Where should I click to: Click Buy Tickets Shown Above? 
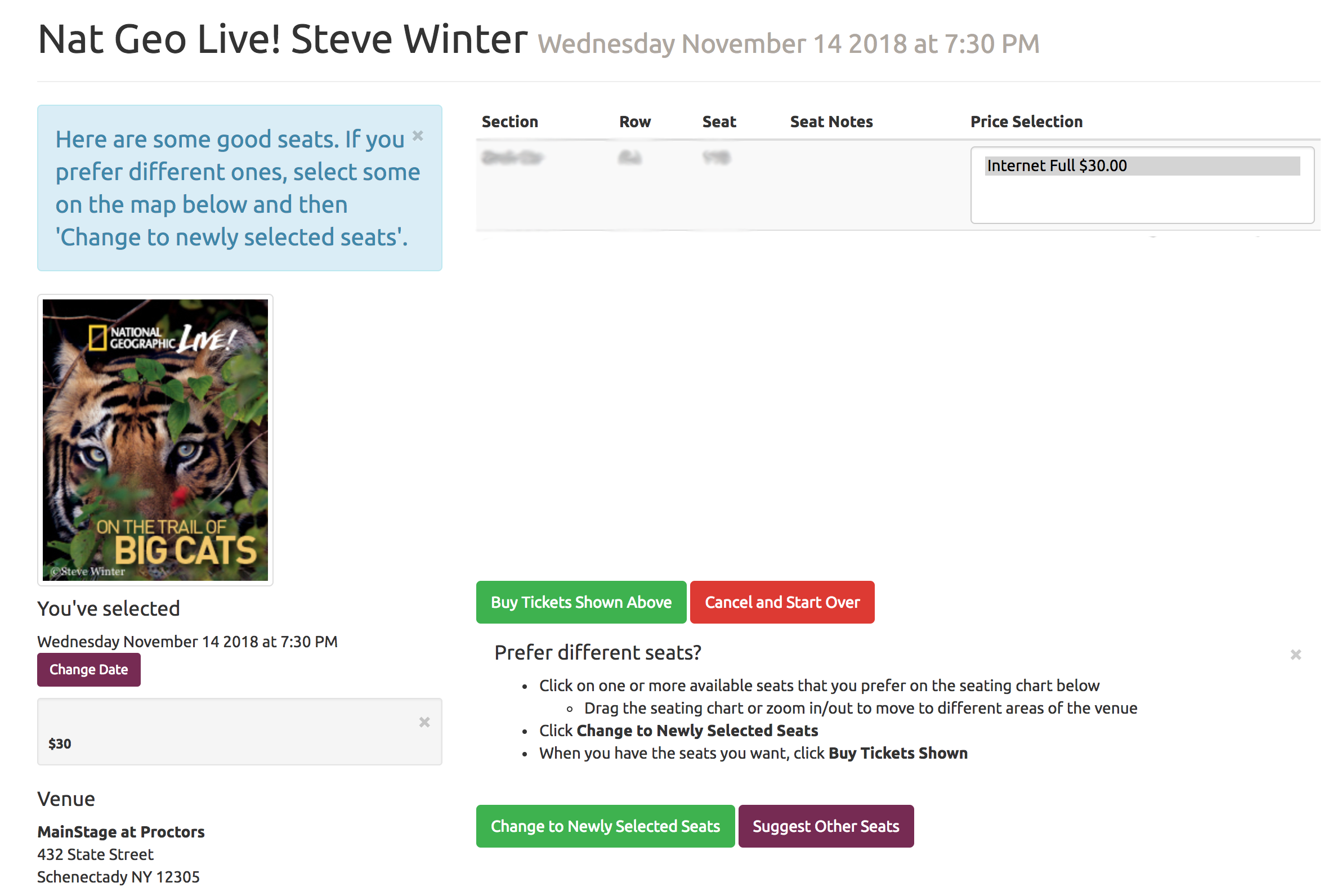point(581,602)
